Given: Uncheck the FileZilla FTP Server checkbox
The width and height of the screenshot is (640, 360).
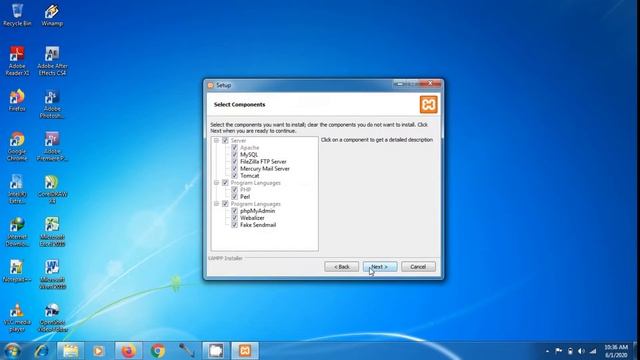Looking at the screenshot, I should (234, 162).
